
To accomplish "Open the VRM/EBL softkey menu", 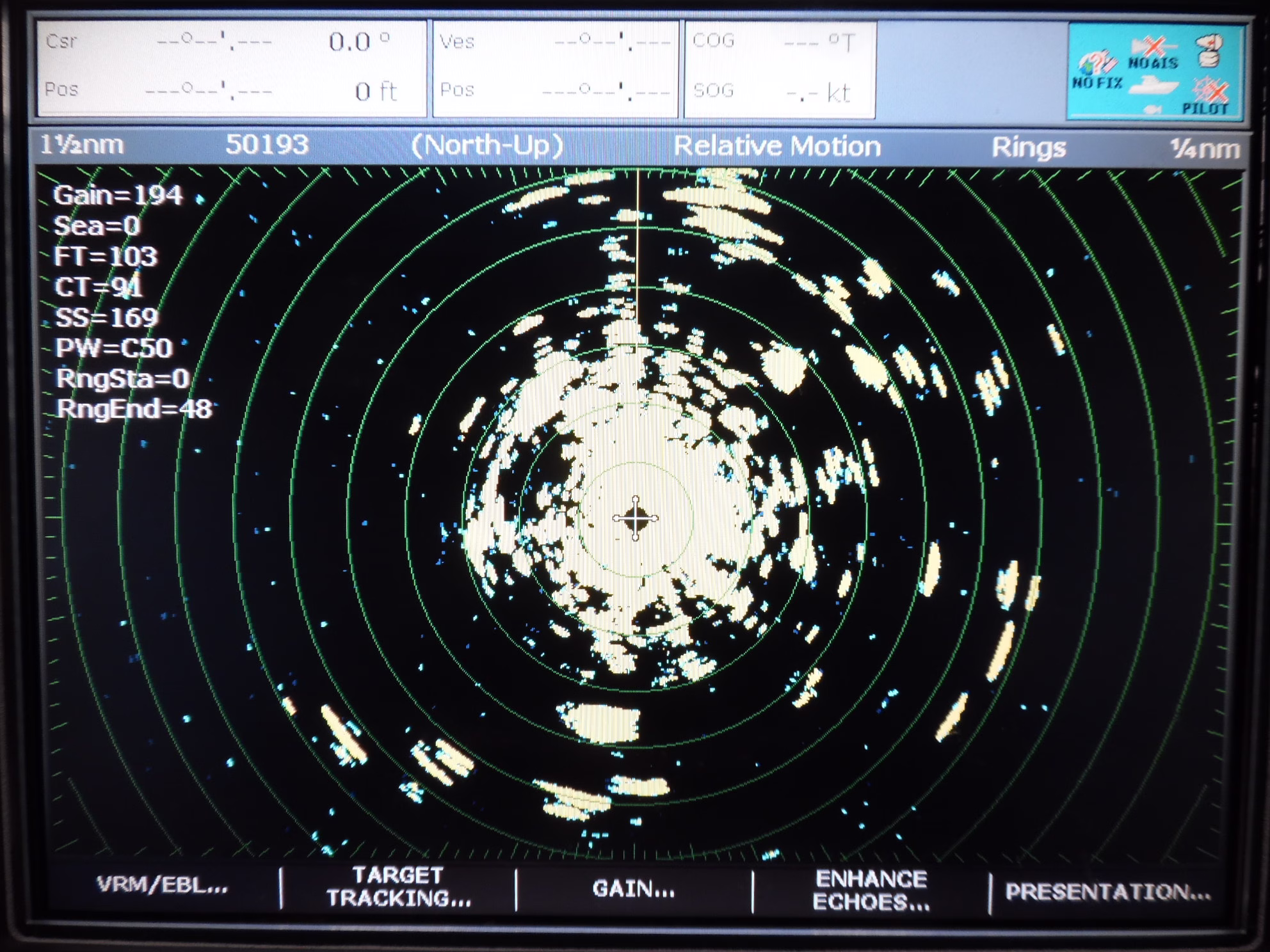I will [x=162, y=885].
